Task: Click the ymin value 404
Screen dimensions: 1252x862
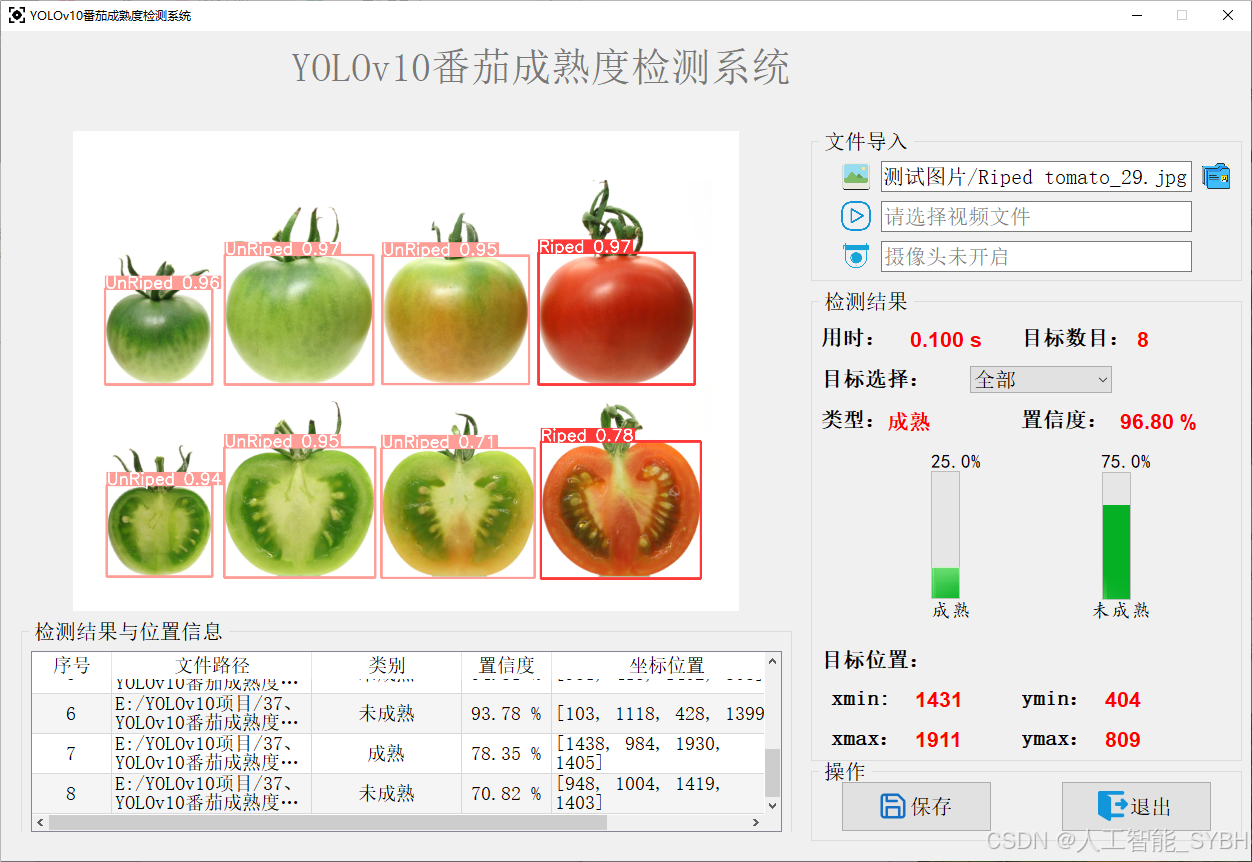Action: point(1123,700)
